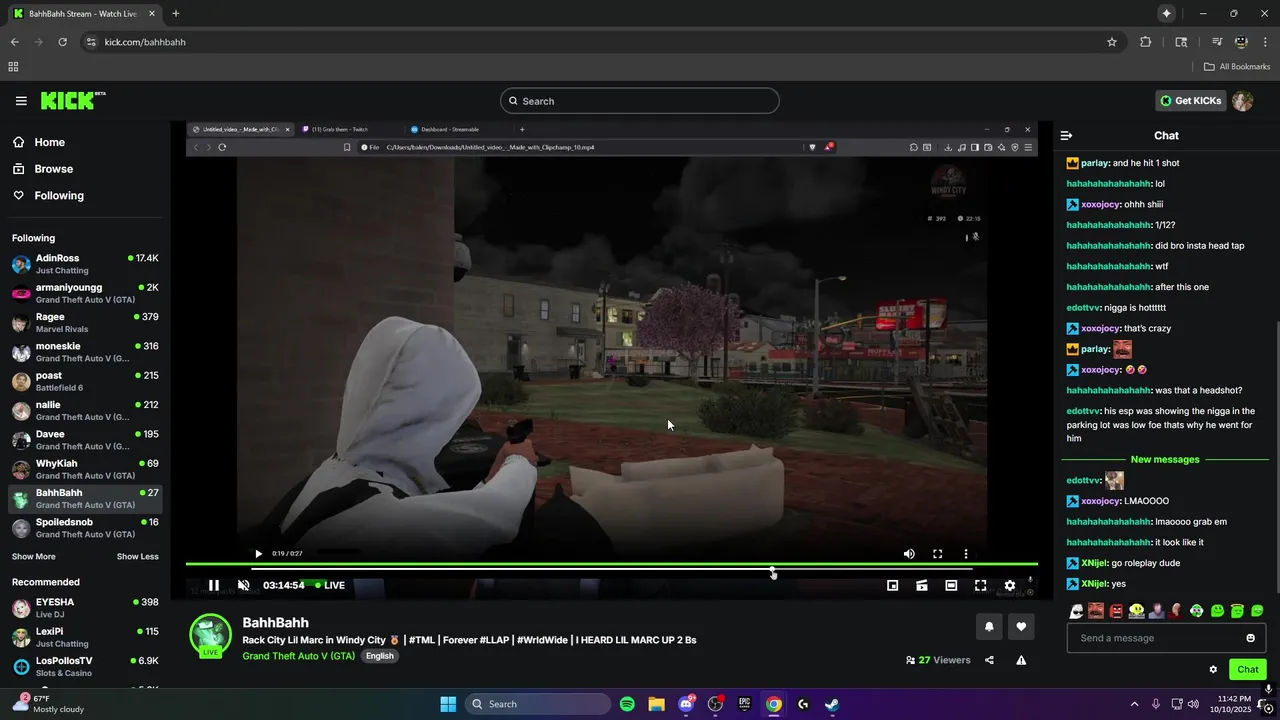The image size is (1280, 720).
Task: Open Following in the sidebar
Action: tap(49, 196)
